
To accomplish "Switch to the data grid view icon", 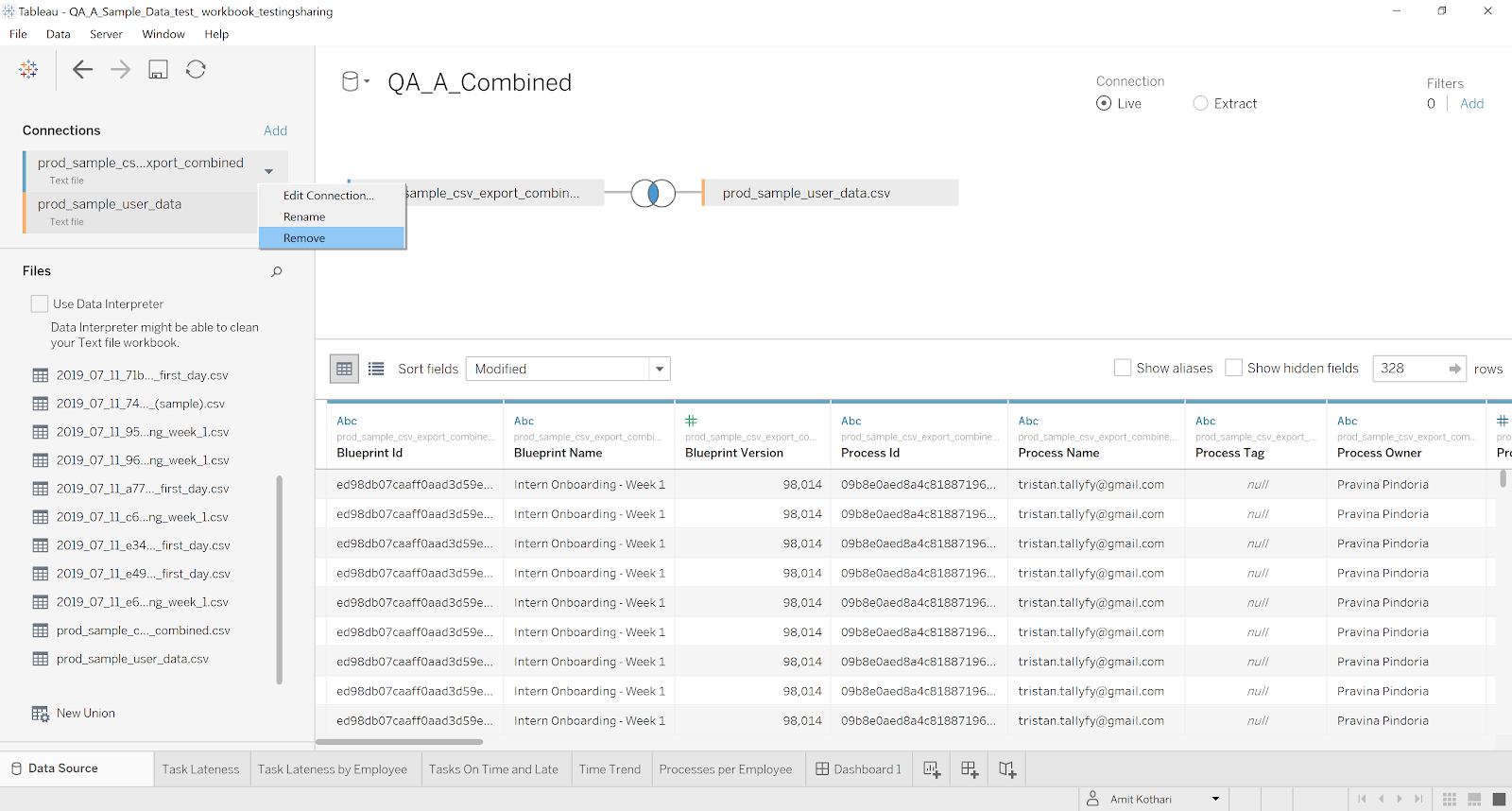I will 345,369.
